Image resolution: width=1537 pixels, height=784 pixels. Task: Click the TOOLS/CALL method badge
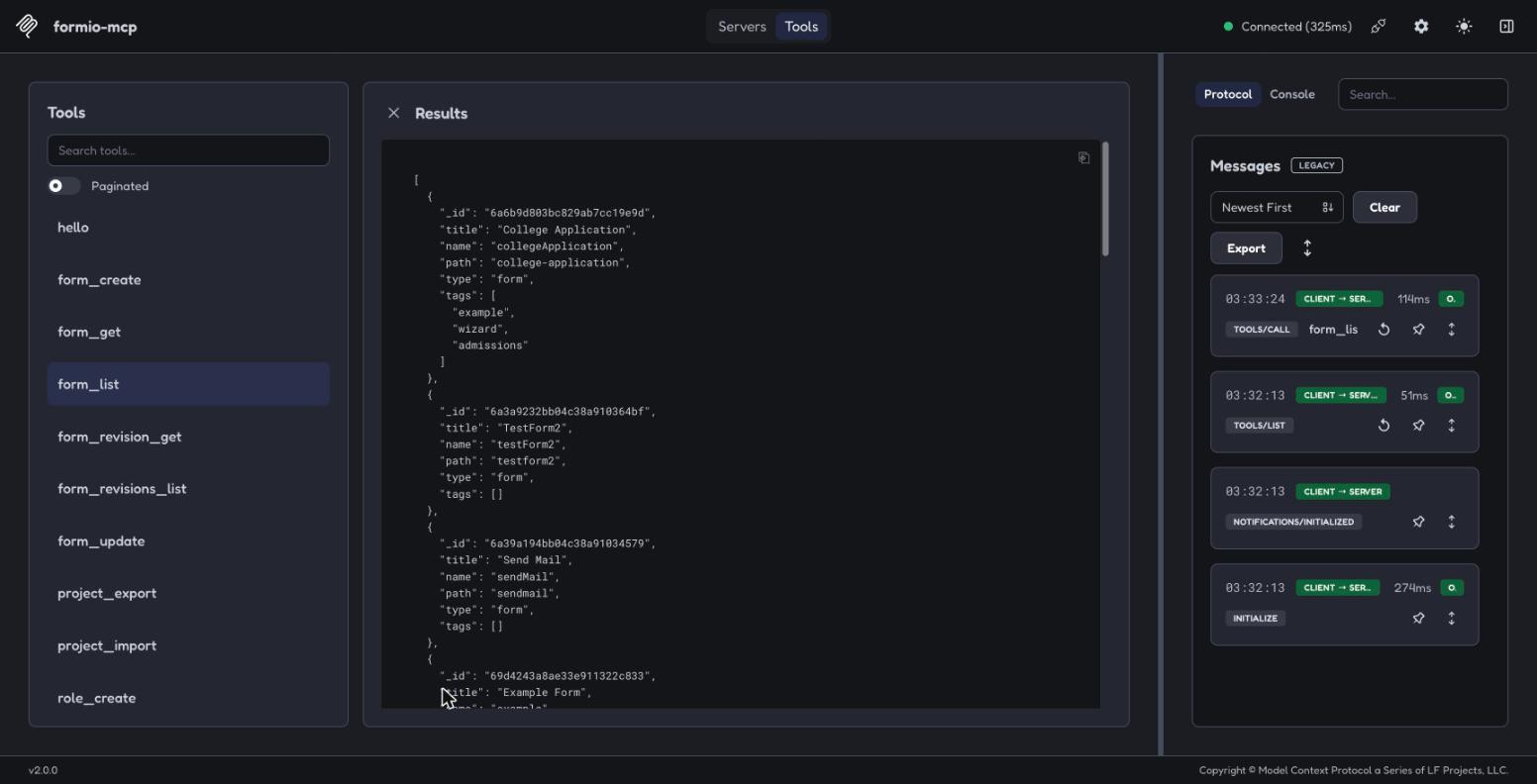1262,330
